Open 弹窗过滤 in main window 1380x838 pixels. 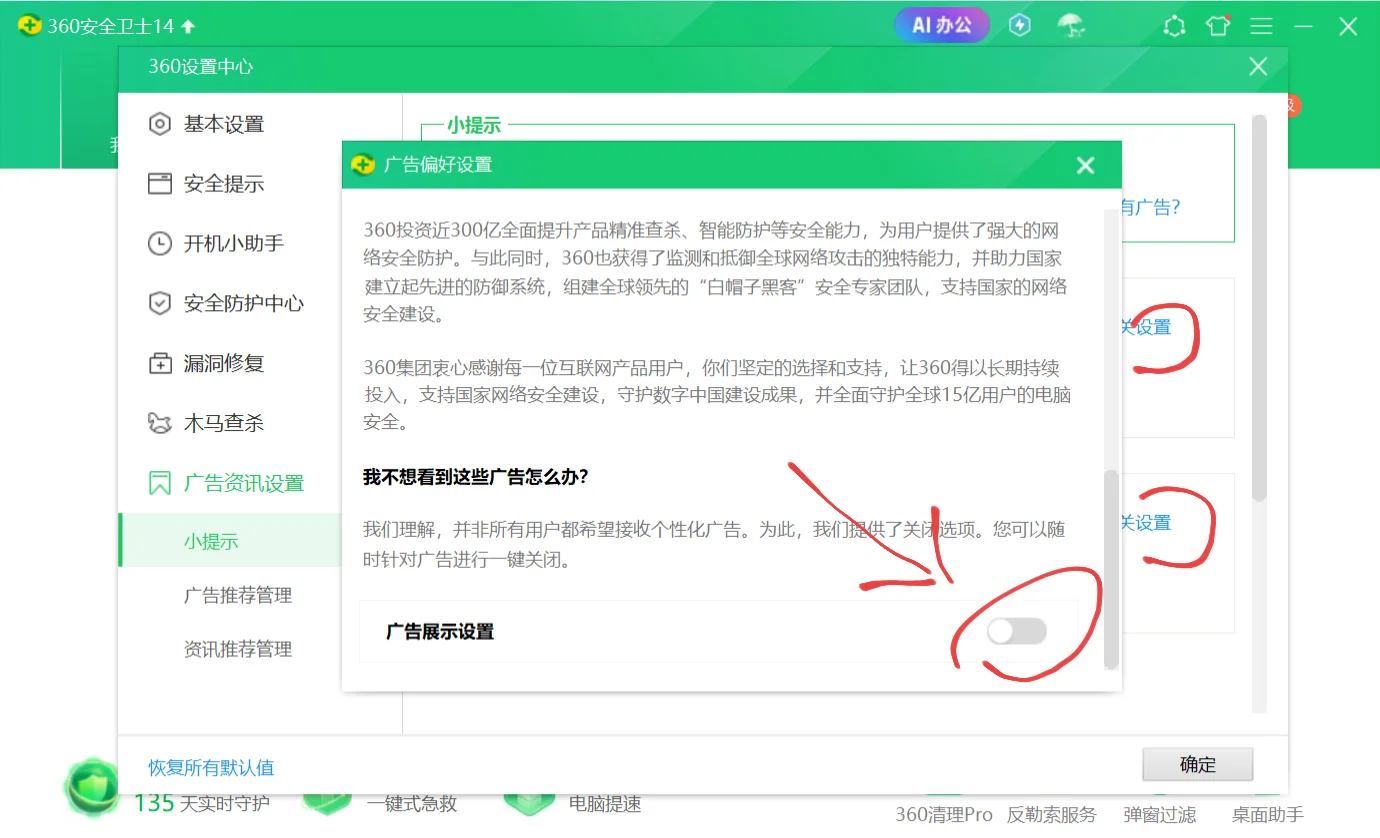click(x=1159, y=815)
